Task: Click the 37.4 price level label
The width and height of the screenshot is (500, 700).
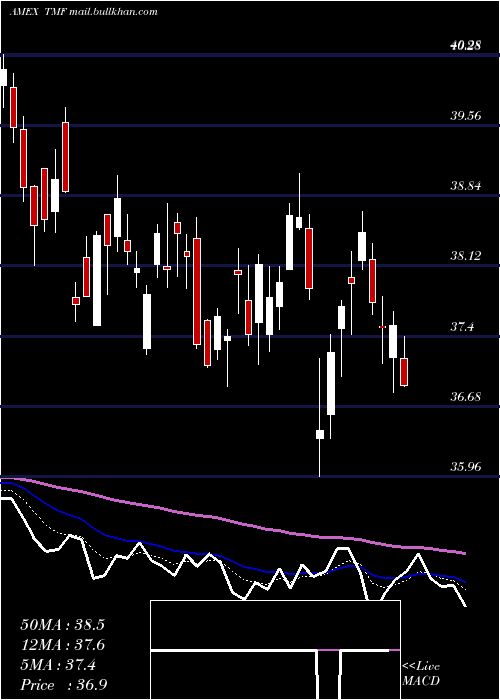Action: (462, 326)
